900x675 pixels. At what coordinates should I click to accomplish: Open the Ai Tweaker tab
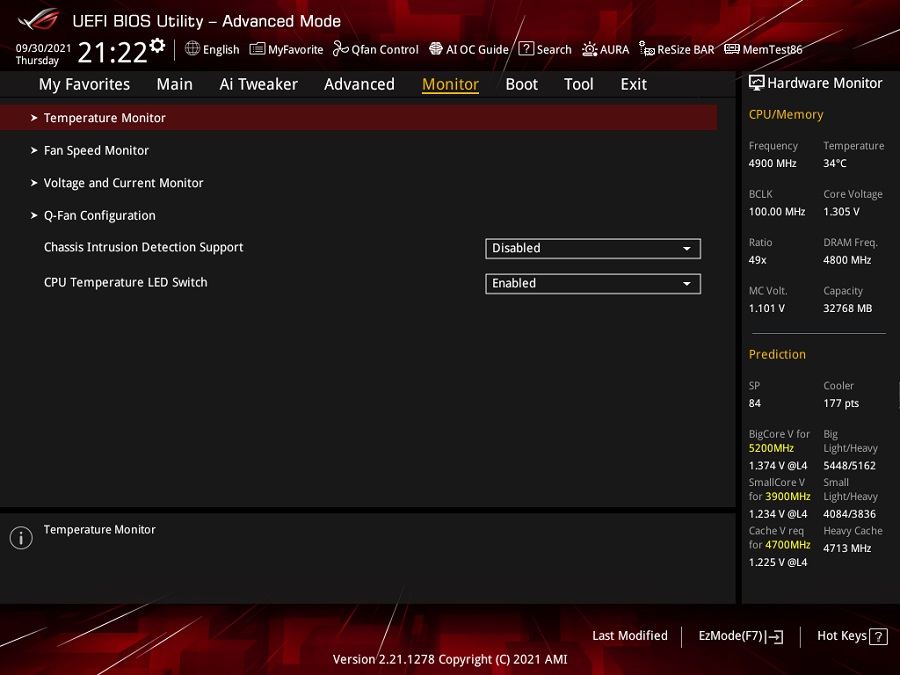tap(258, 84)
